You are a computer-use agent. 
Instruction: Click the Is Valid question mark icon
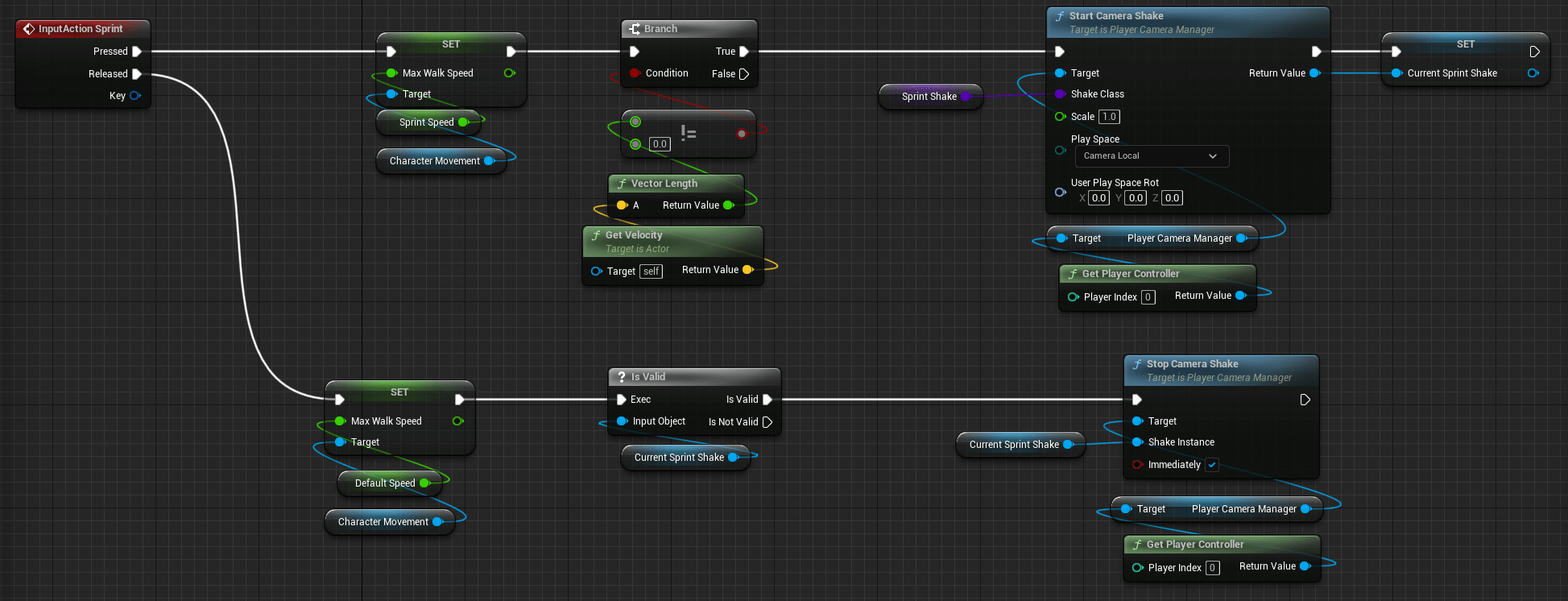(x=621, y=377)
